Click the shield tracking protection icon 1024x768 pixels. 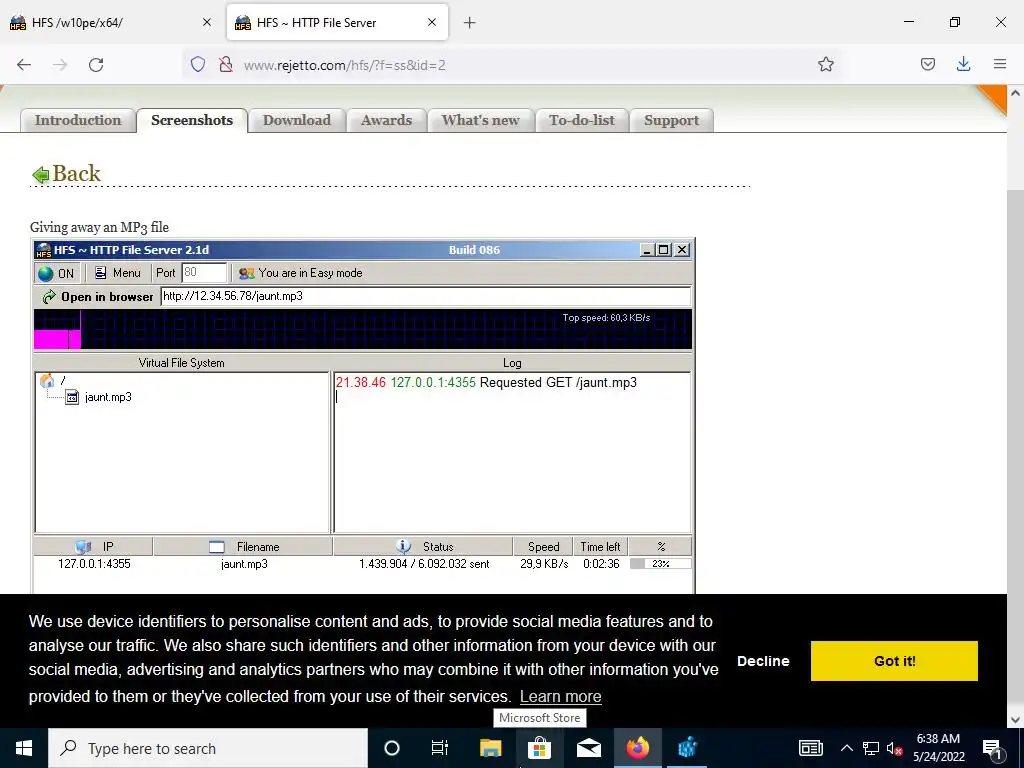click(x=198, y=64)
